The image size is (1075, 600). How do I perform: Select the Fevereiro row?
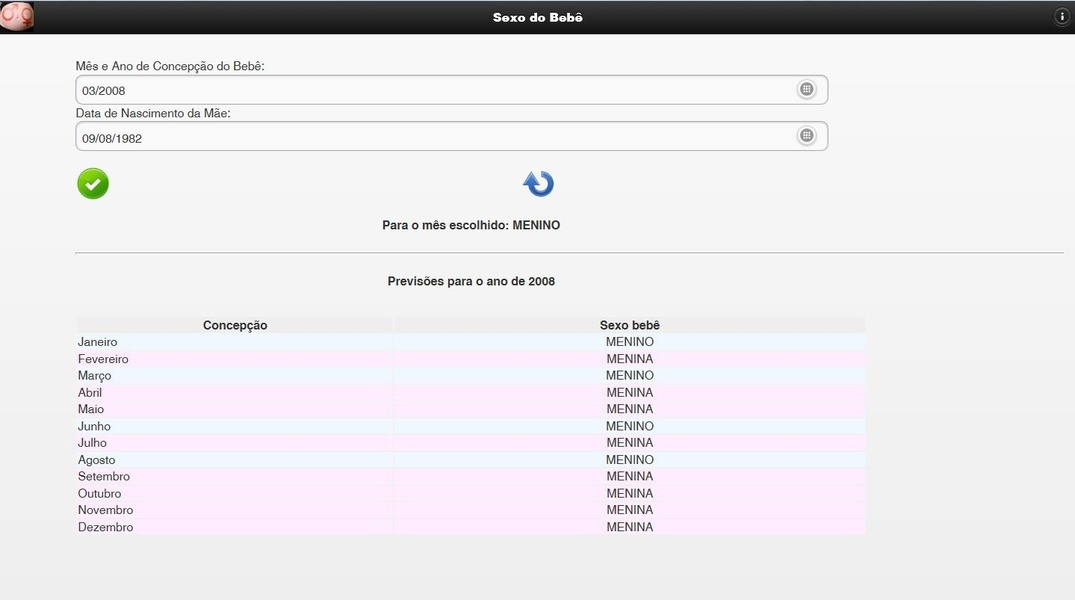pyautogui.click(x=470, y=359)
